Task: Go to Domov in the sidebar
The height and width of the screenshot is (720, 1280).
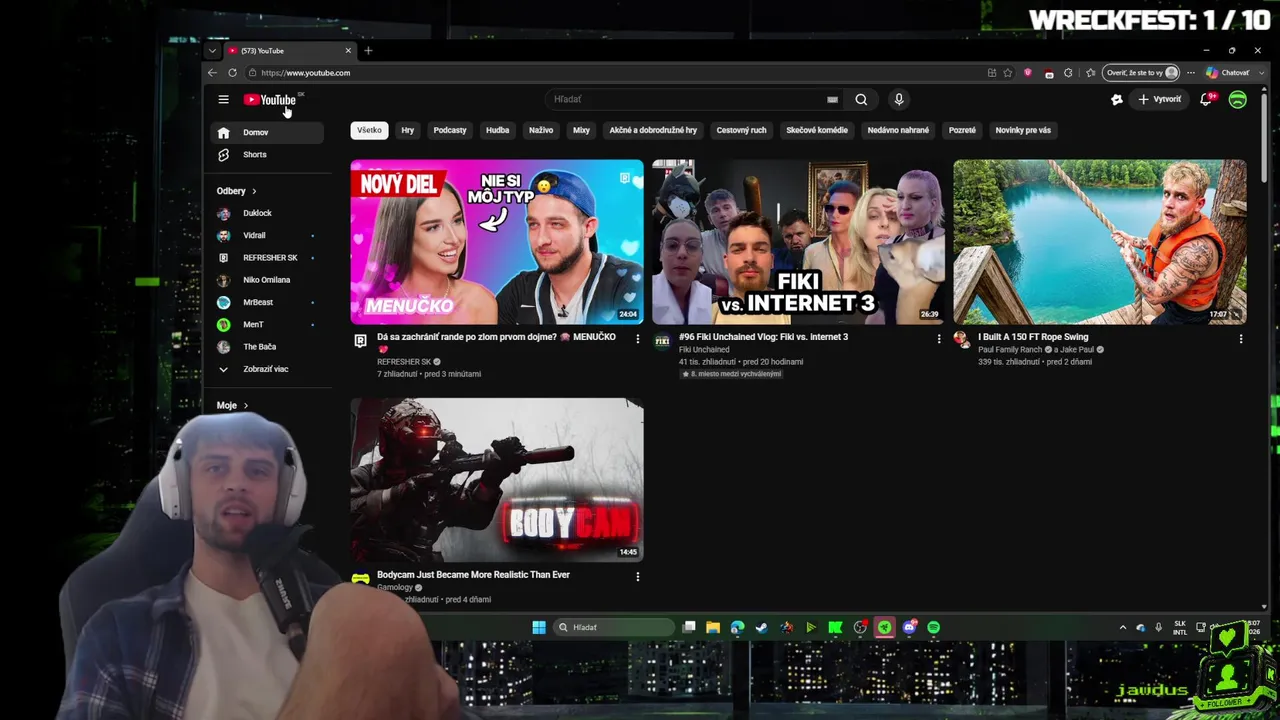Action: 267,132
